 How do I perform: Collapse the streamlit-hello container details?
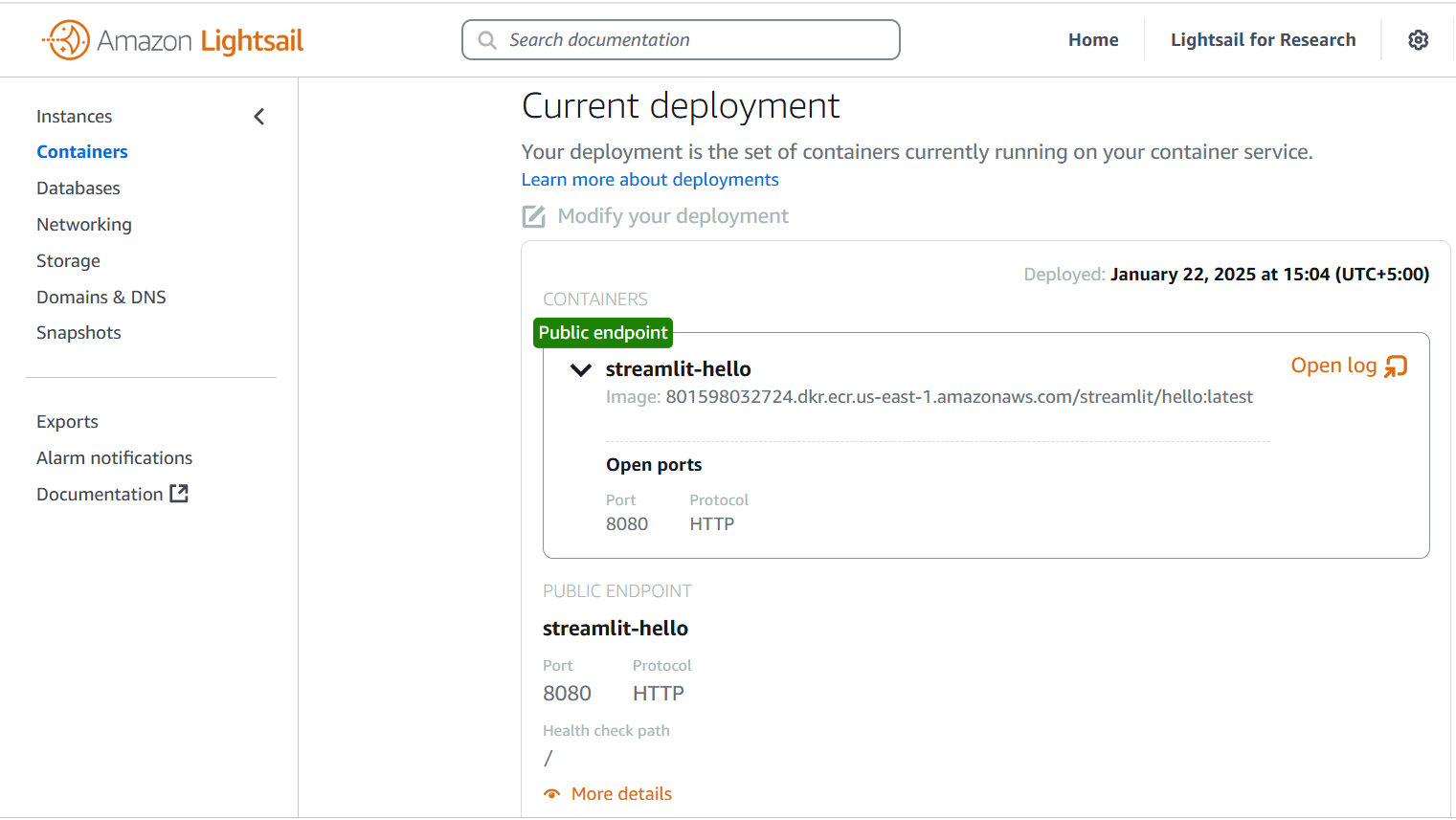(x=581, y=369)
